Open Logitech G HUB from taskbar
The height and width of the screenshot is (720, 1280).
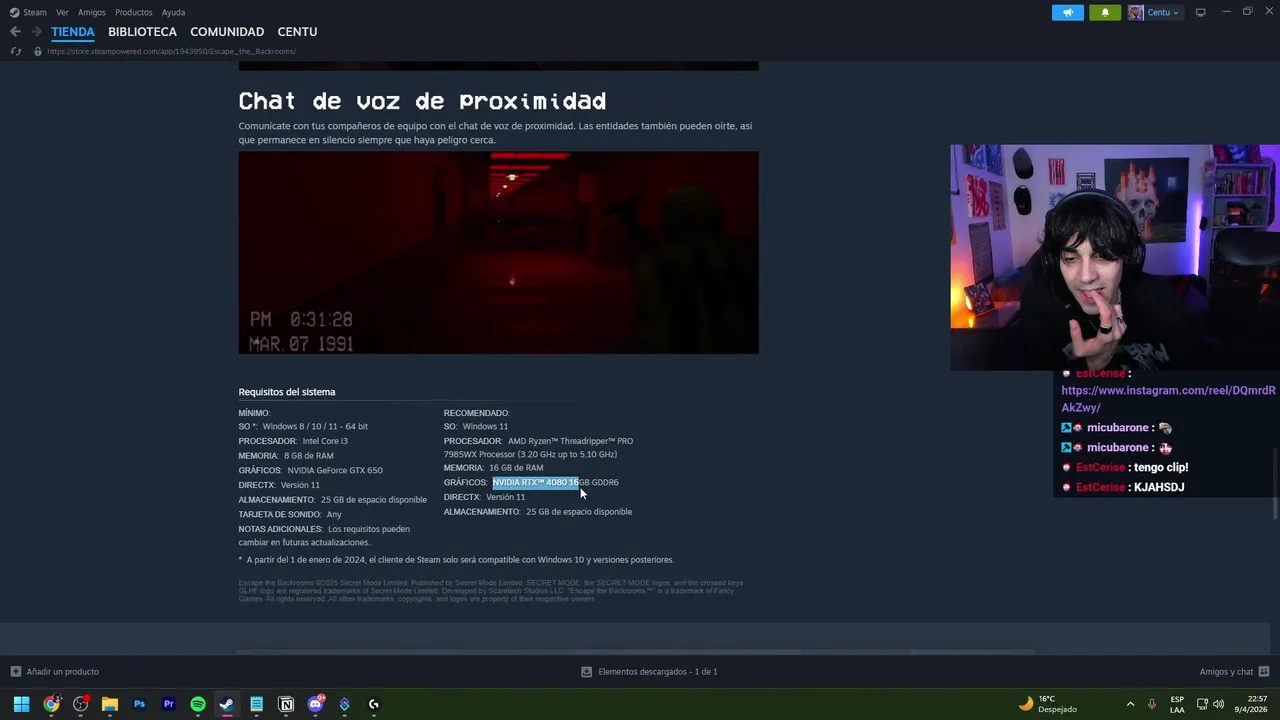click(374, 704)
